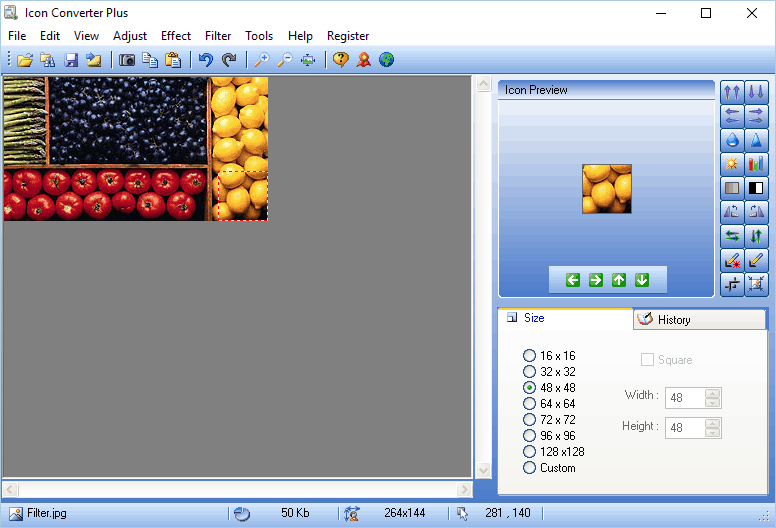Rotate right with clockwise triangle icon
This screenshot has height=528, width=776.
pos(756,212)
